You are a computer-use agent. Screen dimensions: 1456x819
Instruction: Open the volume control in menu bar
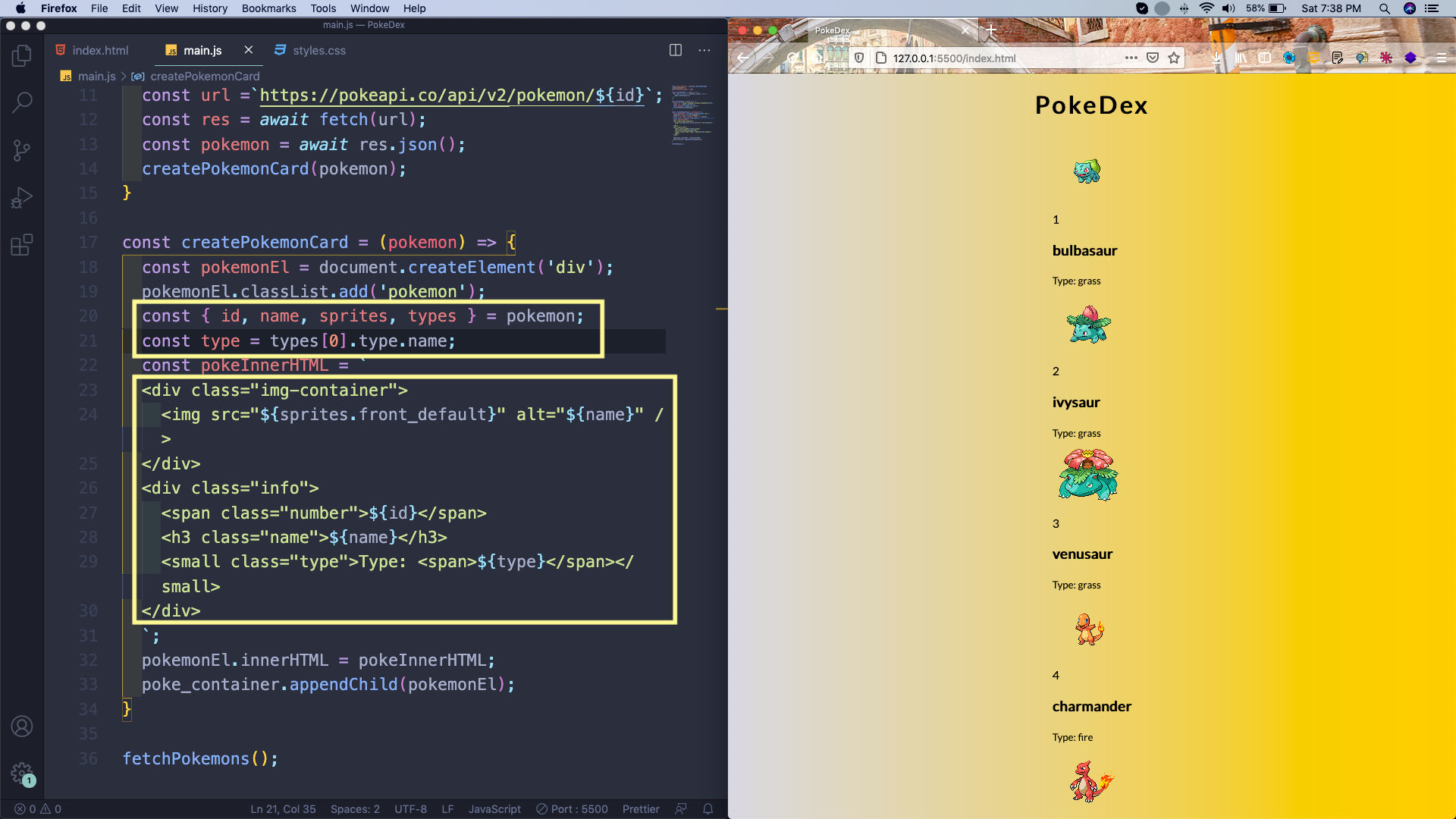1229,8
